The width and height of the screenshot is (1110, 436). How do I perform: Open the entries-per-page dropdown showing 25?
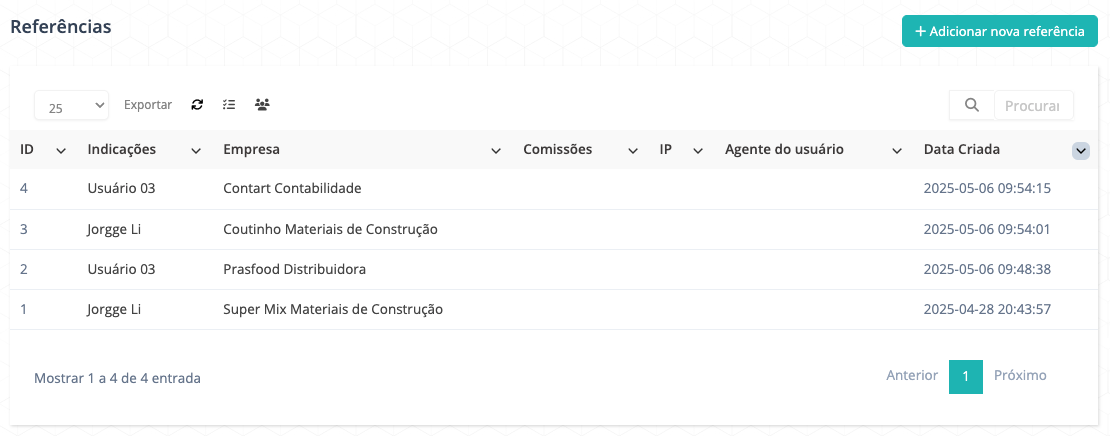point(71,105)
